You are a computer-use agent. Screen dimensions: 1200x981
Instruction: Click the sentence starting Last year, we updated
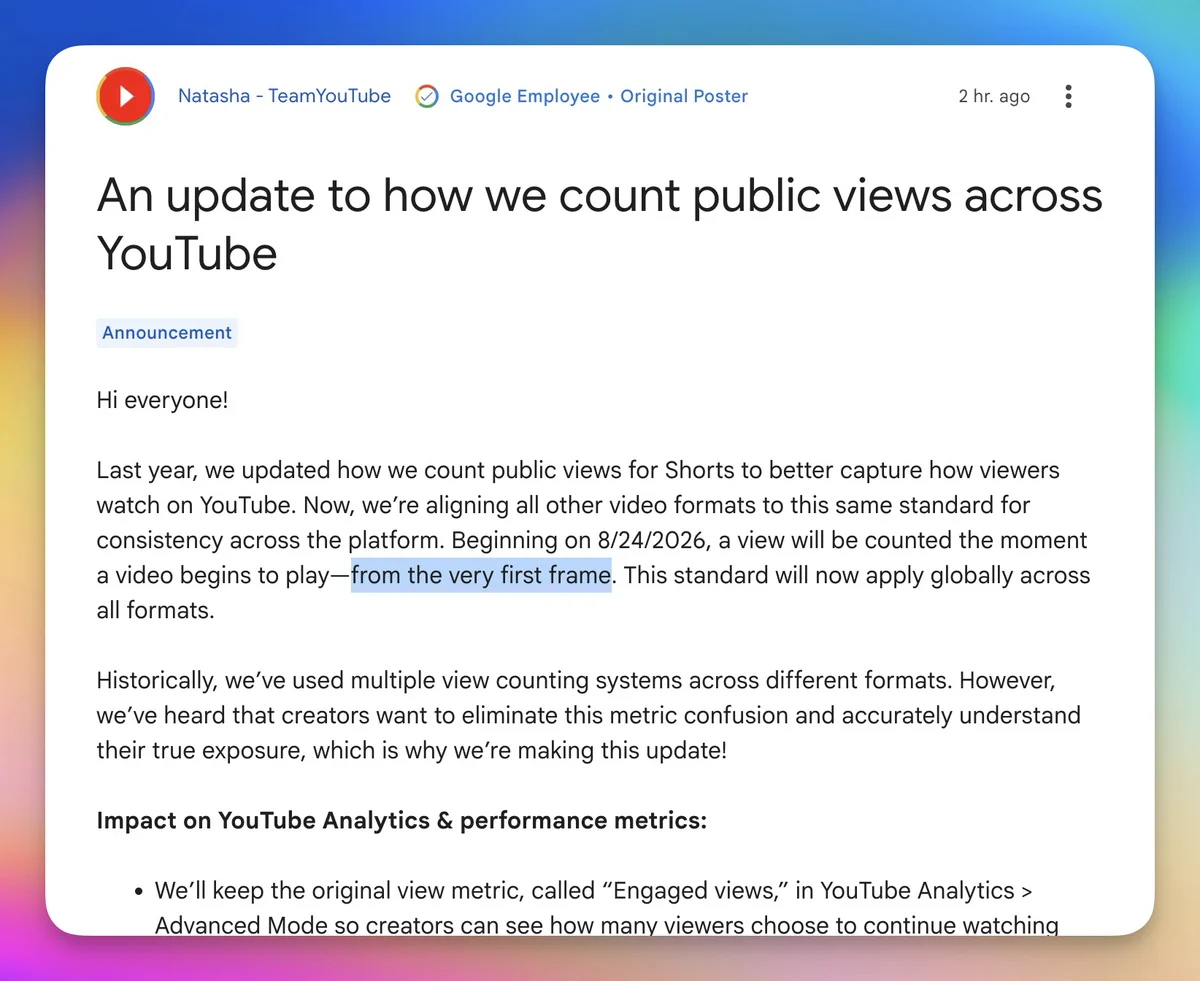pyautogui.click(x=578, y=487)
